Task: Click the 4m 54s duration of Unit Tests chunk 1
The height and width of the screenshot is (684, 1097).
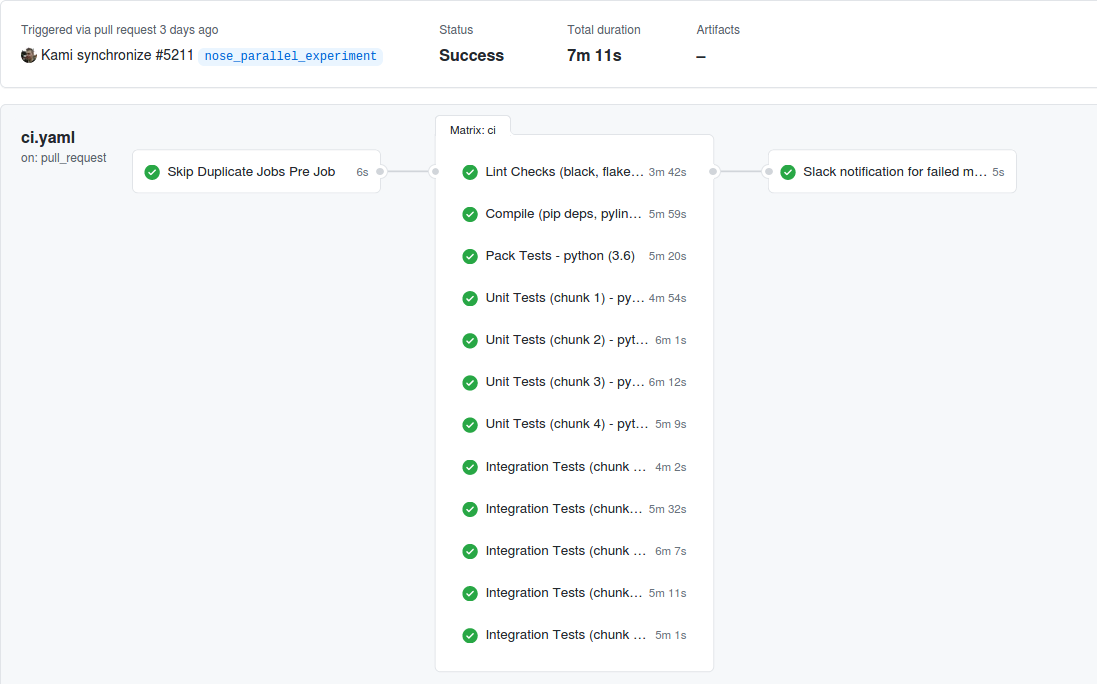Action: pyautogui.click(x=667, y=299)
